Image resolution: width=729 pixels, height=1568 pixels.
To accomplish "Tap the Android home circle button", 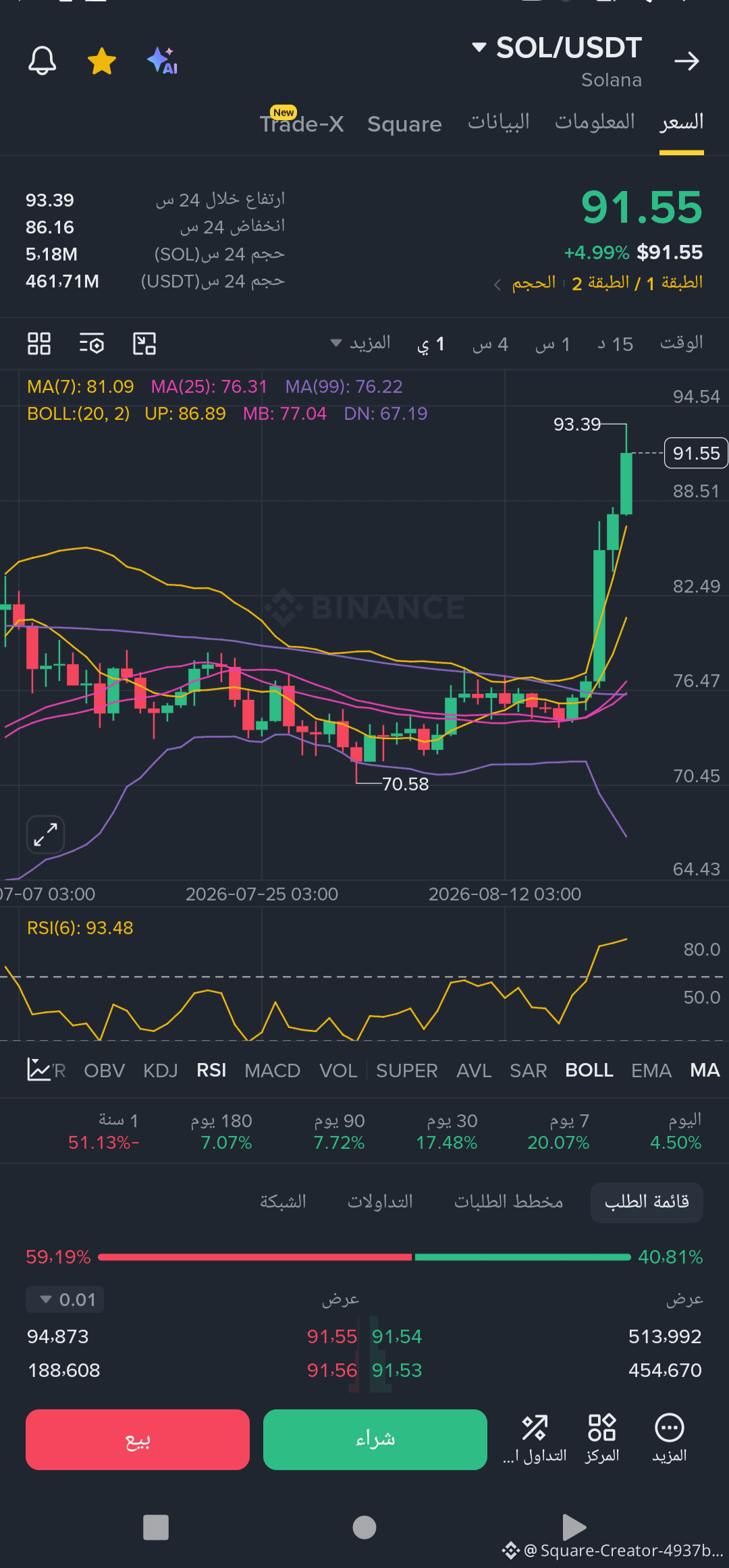I will tap(364, 1528).
